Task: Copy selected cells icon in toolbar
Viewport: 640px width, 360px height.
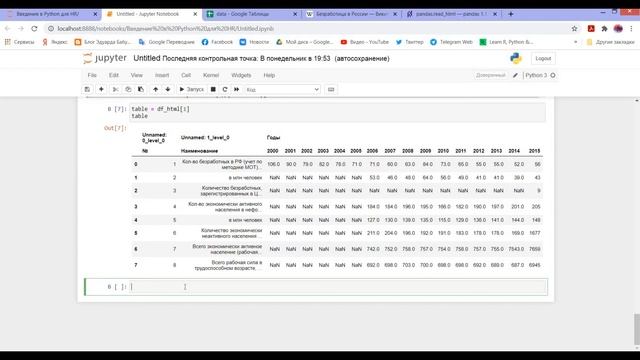Action: click(128, 89)
